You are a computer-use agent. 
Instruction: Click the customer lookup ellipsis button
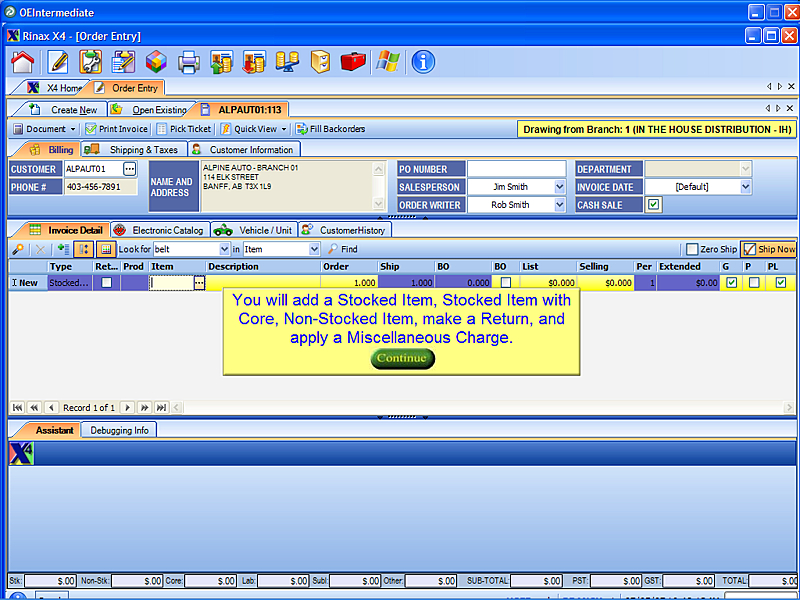[x=130, y=169]
